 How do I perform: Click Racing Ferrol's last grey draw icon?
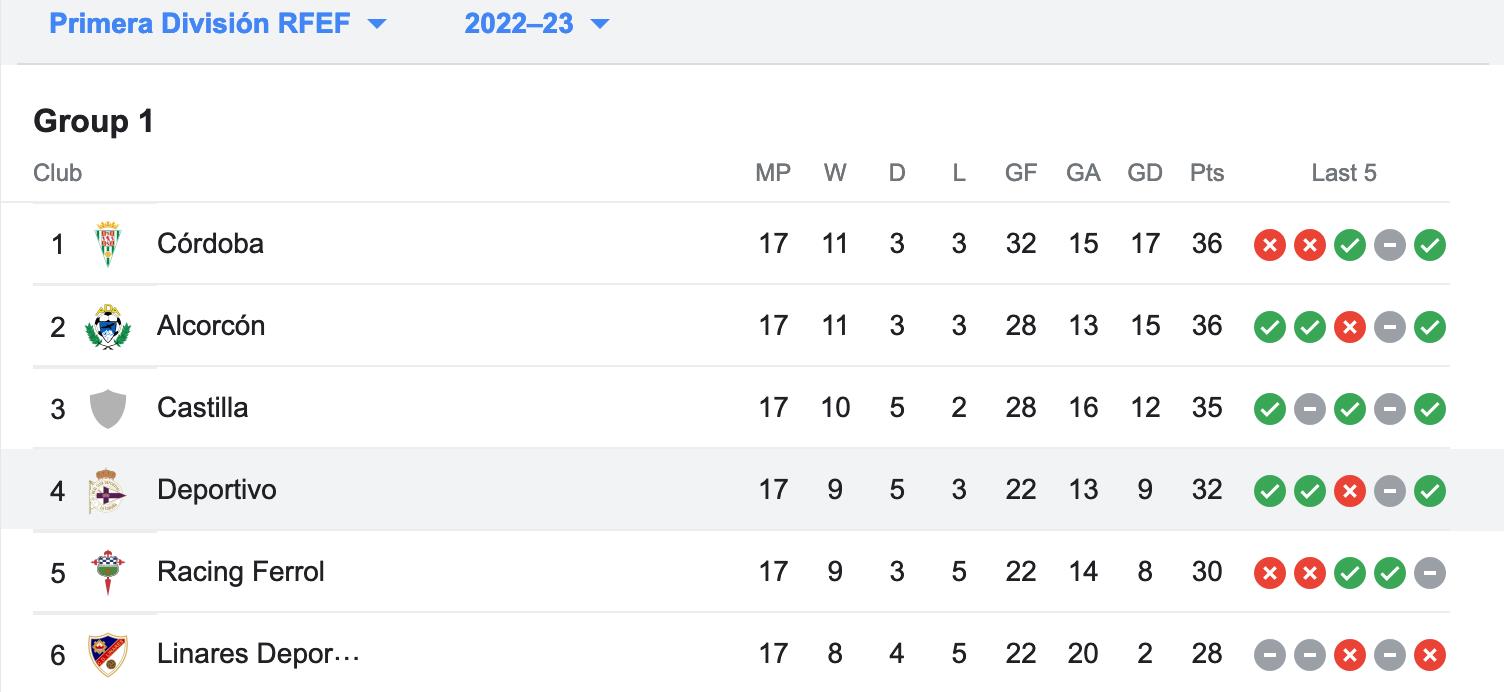click(x=1430, y=573)
